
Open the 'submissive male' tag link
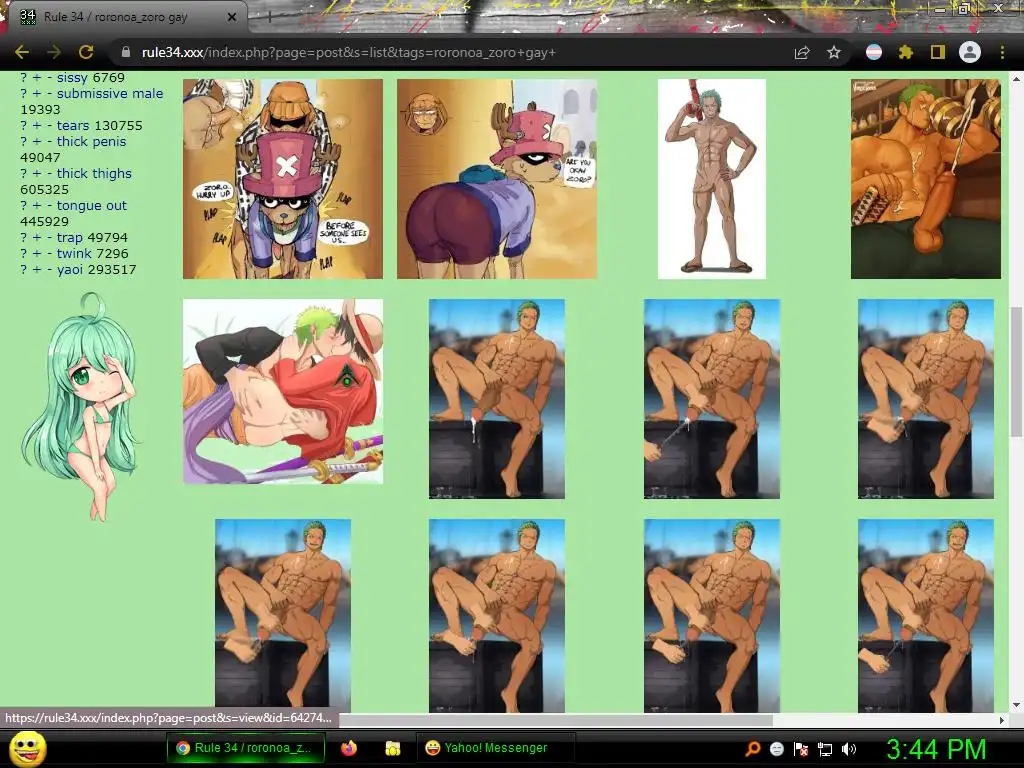click(110, 93)
